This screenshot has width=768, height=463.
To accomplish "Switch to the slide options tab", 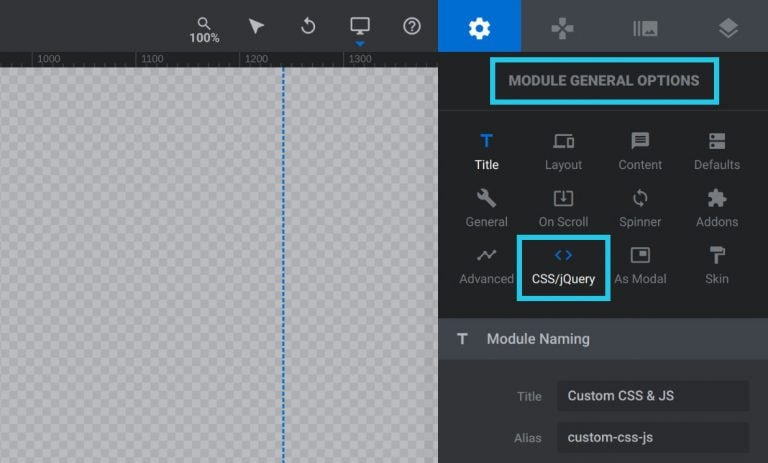I will tap(645, 28).
